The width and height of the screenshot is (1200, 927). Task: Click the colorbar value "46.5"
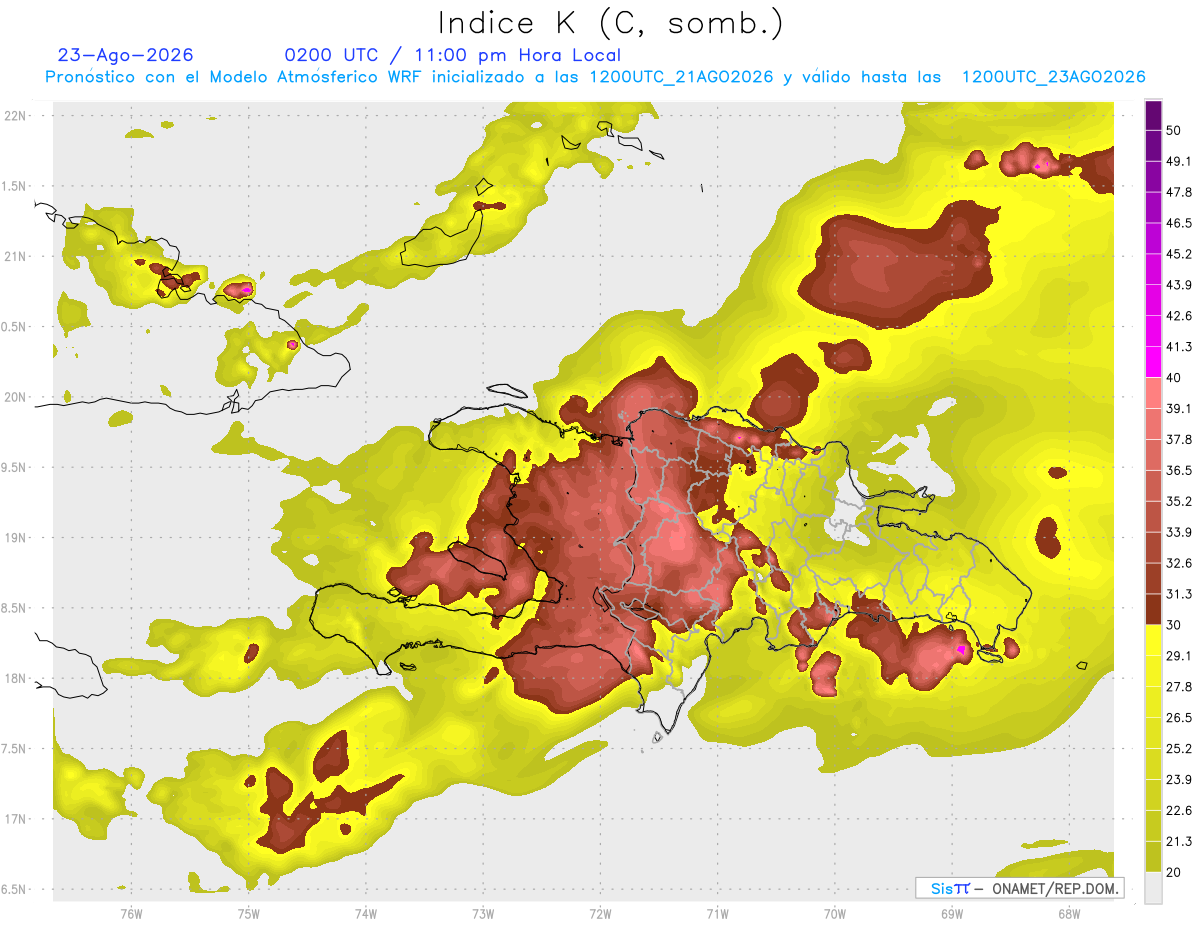tap(1180, 224)
